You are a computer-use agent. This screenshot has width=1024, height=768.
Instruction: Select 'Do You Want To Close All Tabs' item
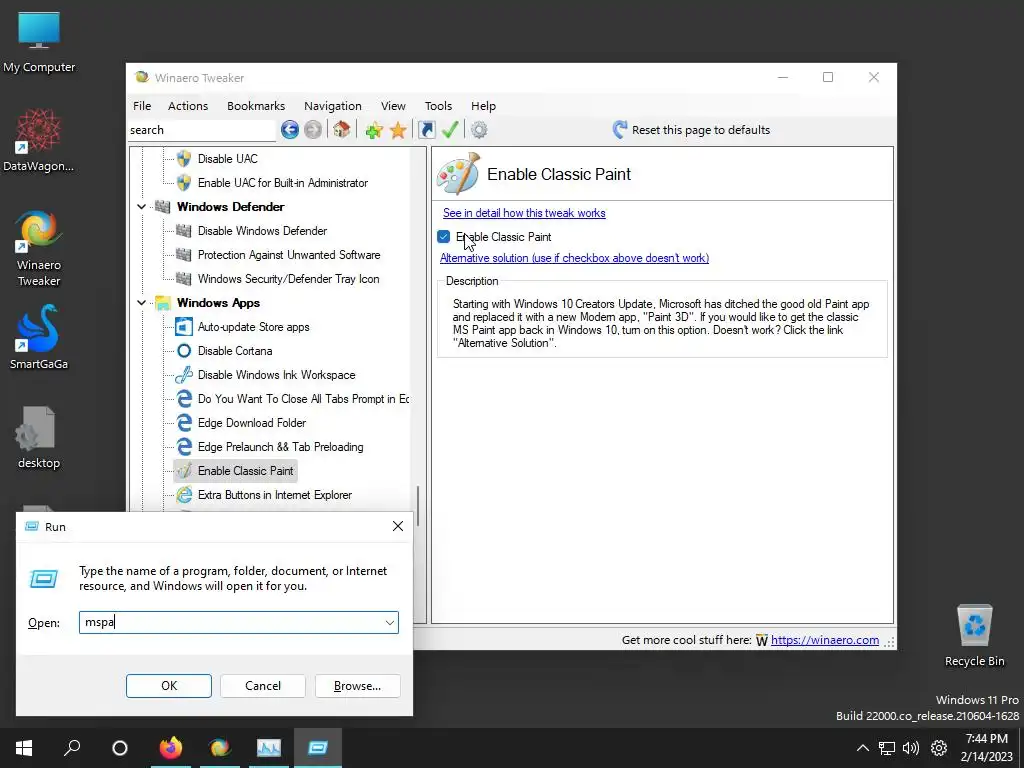(x=304, y=399)
